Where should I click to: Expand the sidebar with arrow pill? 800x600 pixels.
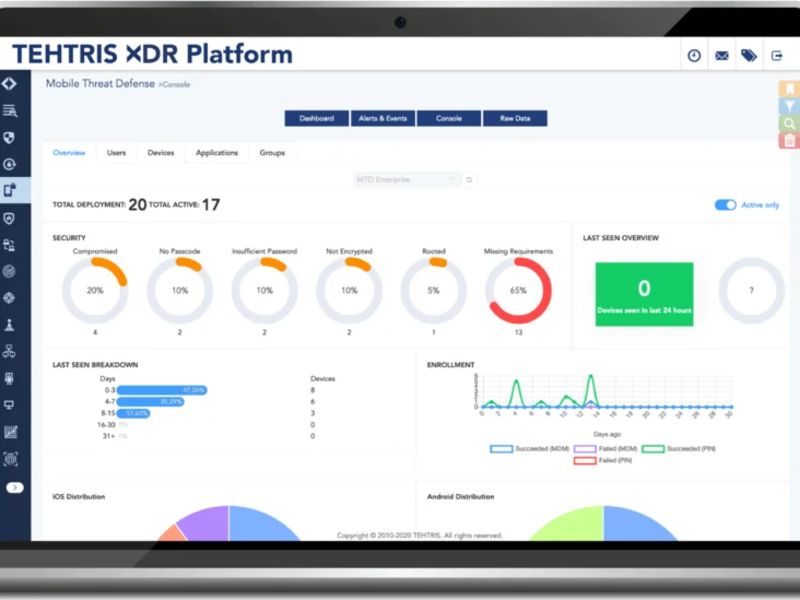pos(15,488)
